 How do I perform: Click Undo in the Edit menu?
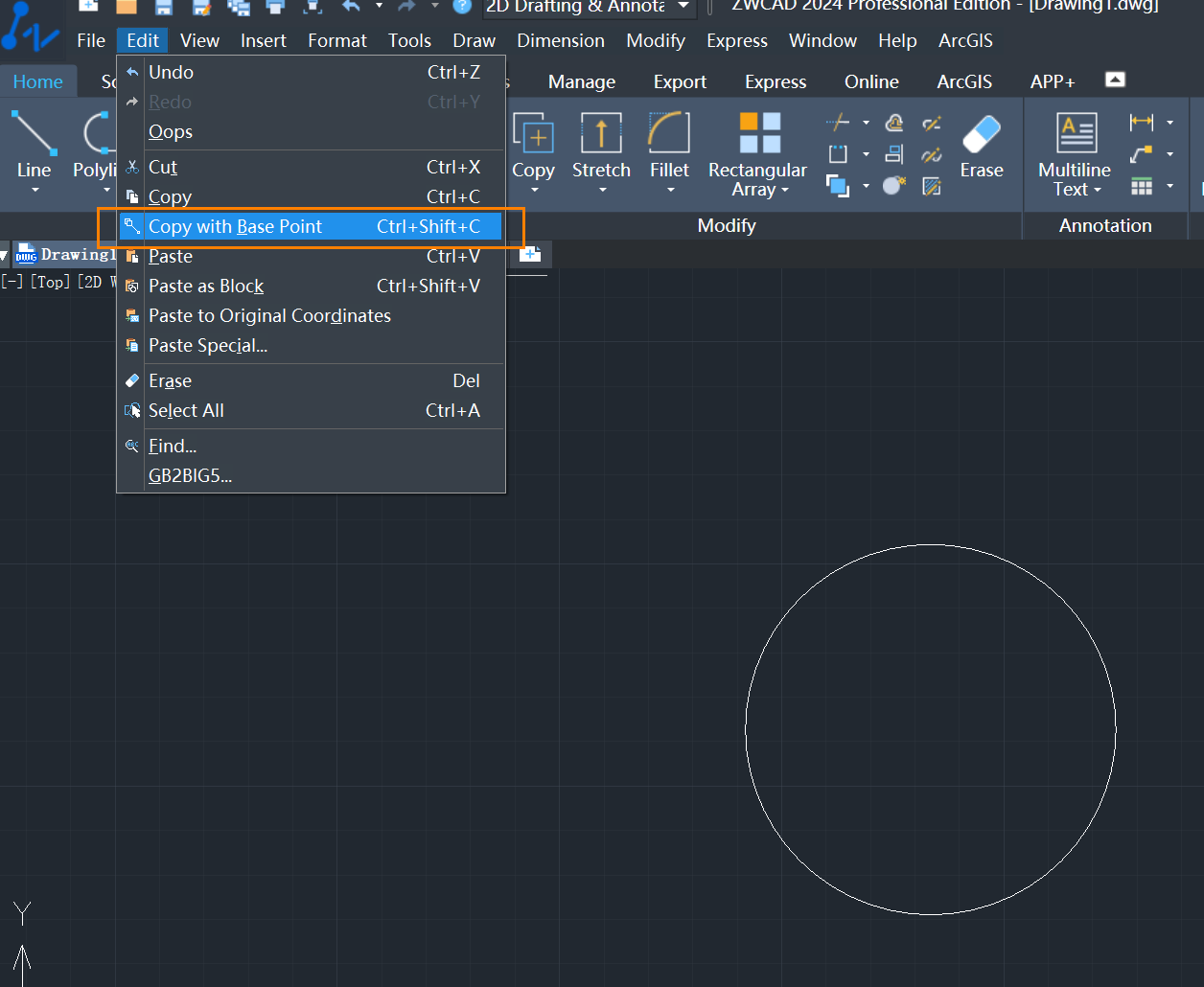click(311, 72)
